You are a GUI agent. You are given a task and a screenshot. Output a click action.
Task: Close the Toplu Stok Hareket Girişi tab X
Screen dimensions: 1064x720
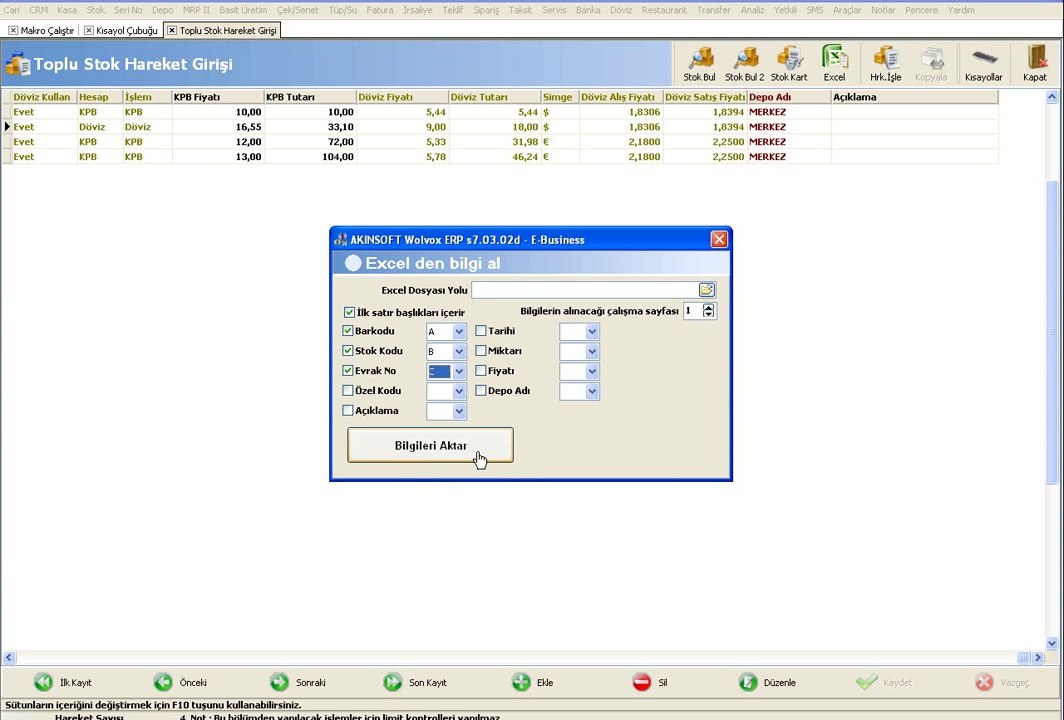point(172,31)
